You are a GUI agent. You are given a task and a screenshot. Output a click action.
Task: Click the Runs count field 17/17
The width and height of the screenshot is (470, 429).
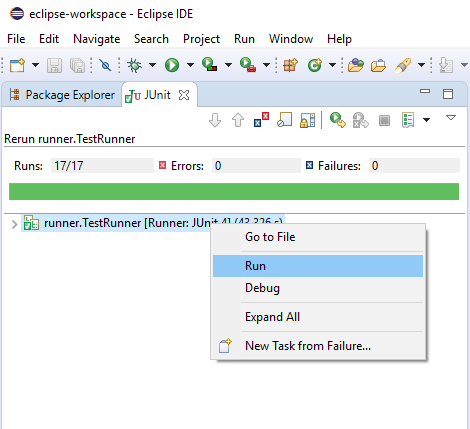point(102,166)
